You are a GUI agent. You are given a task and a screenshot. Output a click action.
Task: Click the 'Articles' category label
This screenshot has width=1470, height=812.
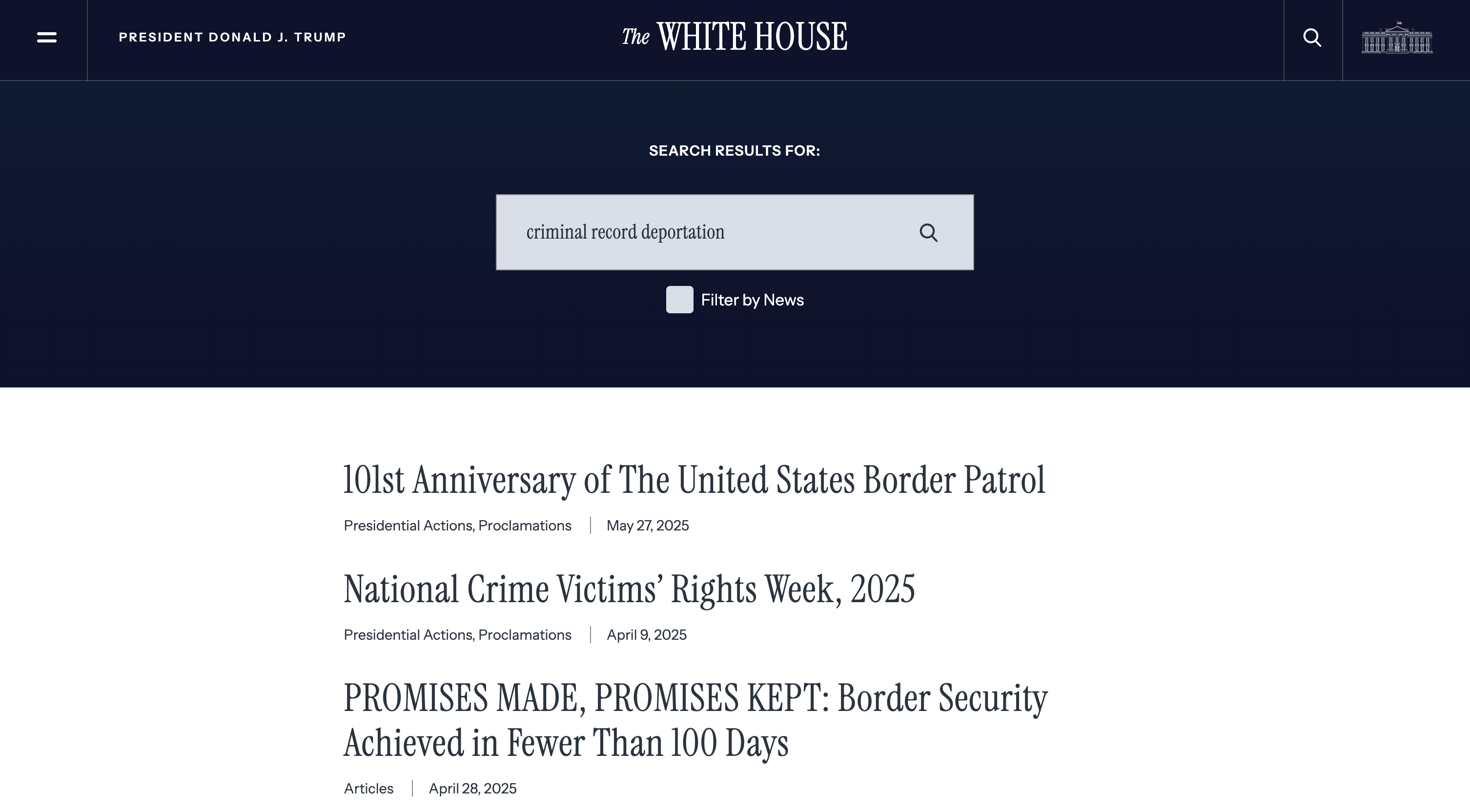pos(368,789)
